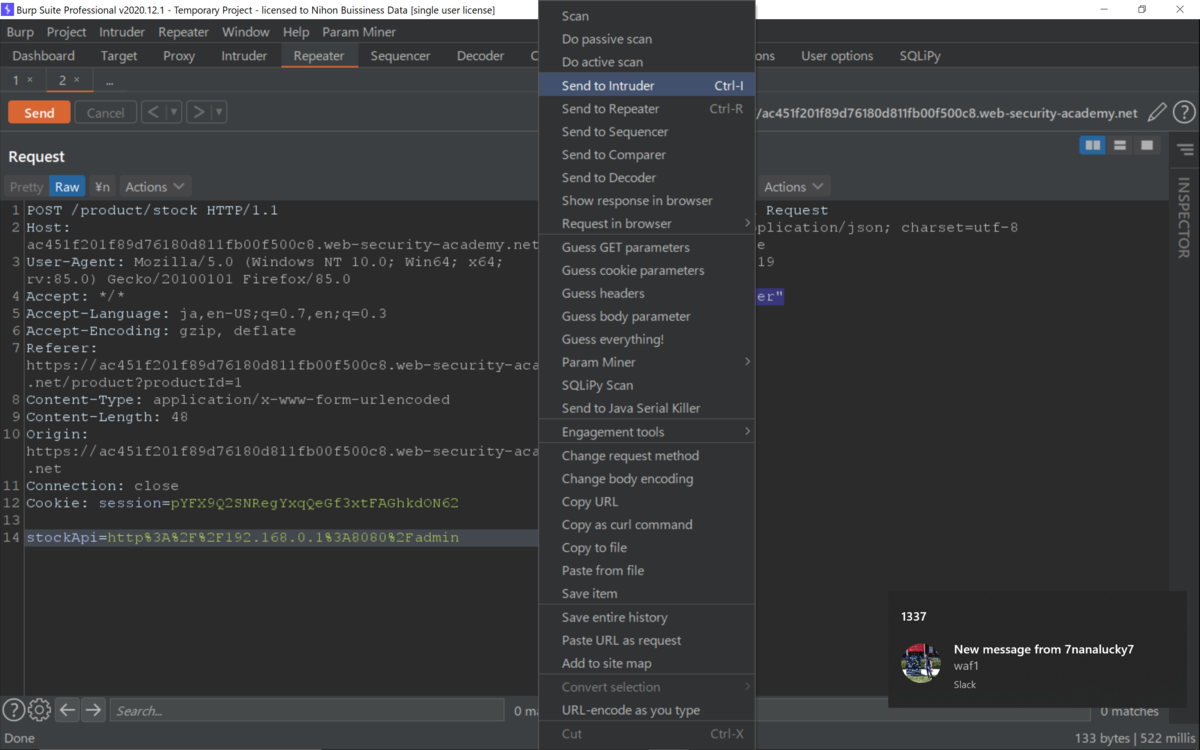Choose Guess cookie parameters
This screenshot has width=1200, height=750.
646,270
